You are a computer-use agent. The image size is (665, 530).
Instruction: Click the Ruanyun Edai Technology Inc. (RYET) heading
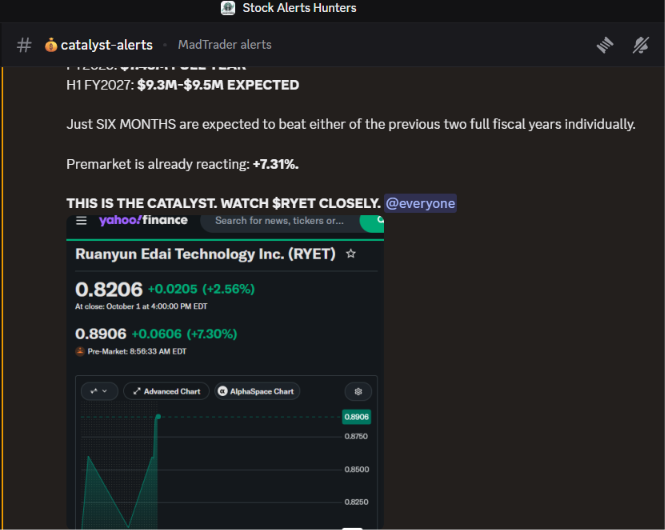coord(205,254)
